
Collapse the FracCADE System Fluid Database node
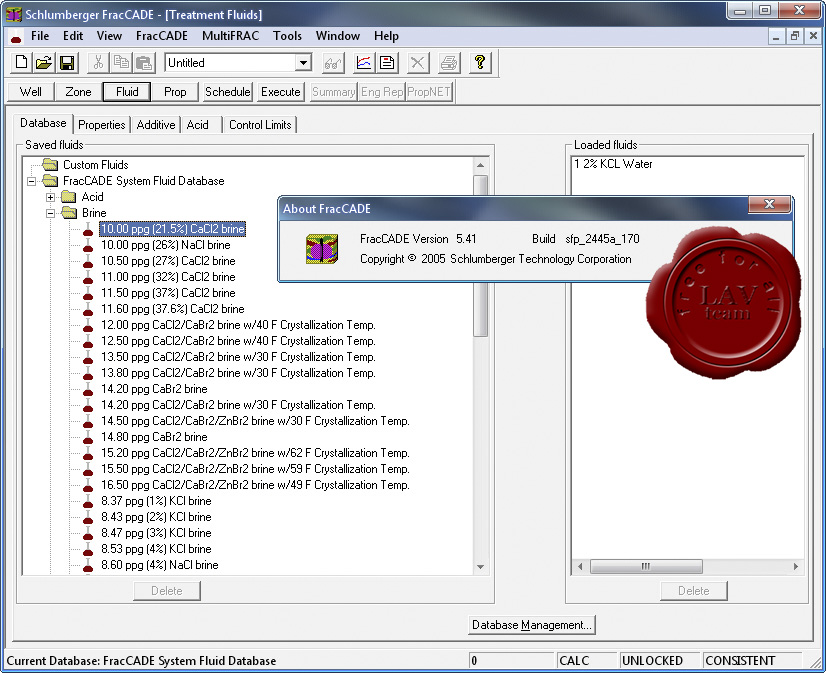pyautogui.click(x=32, y=181)
